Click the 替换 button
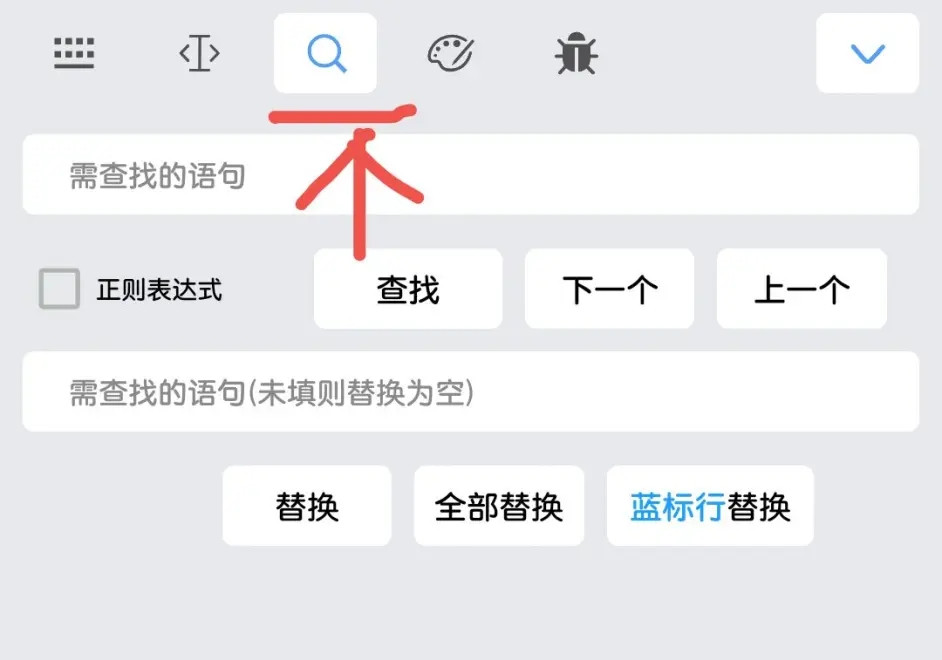 (307, 506)
